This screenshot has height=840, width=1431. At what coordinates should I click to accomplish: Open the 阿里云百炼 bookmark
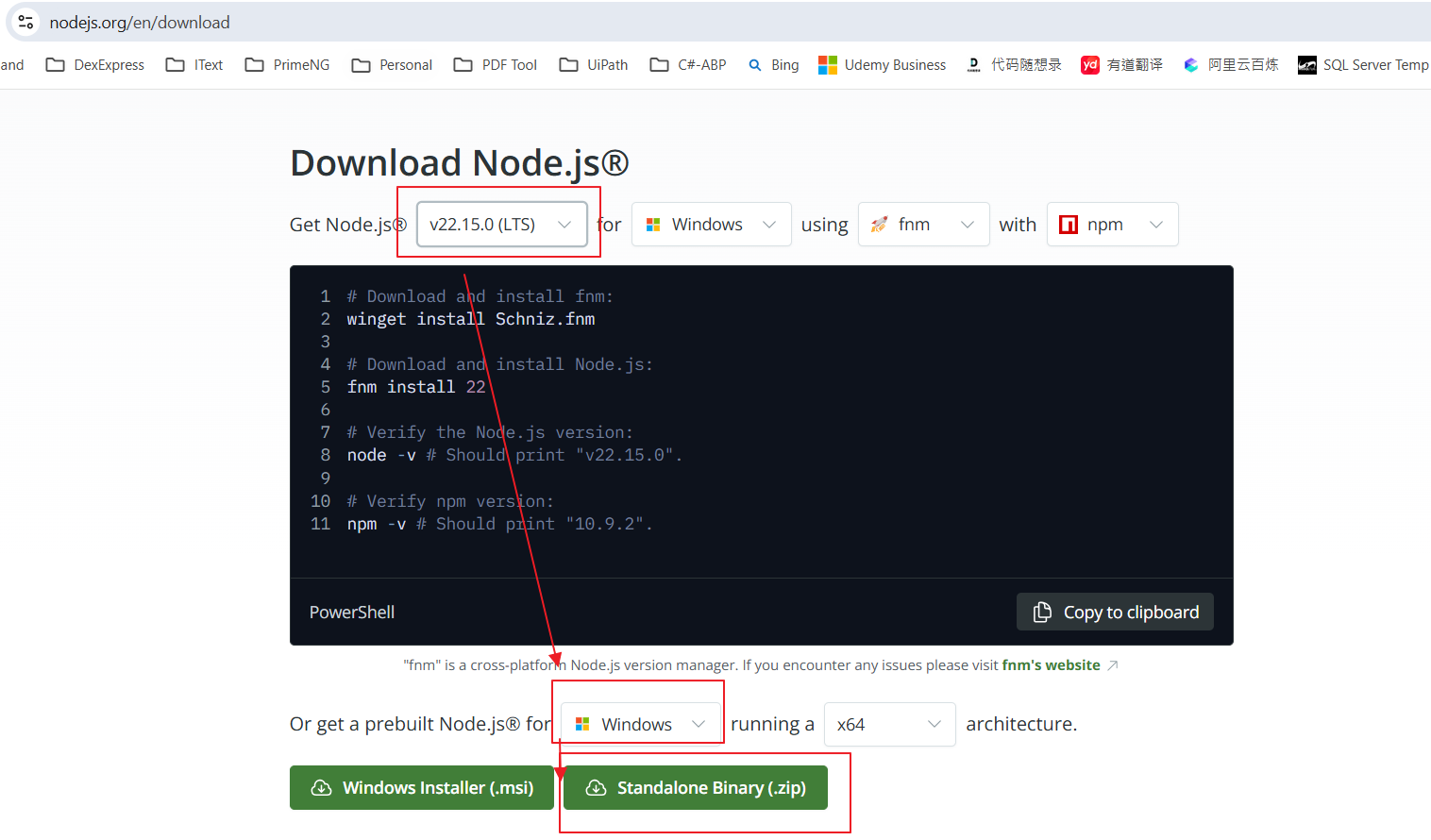1231,65
